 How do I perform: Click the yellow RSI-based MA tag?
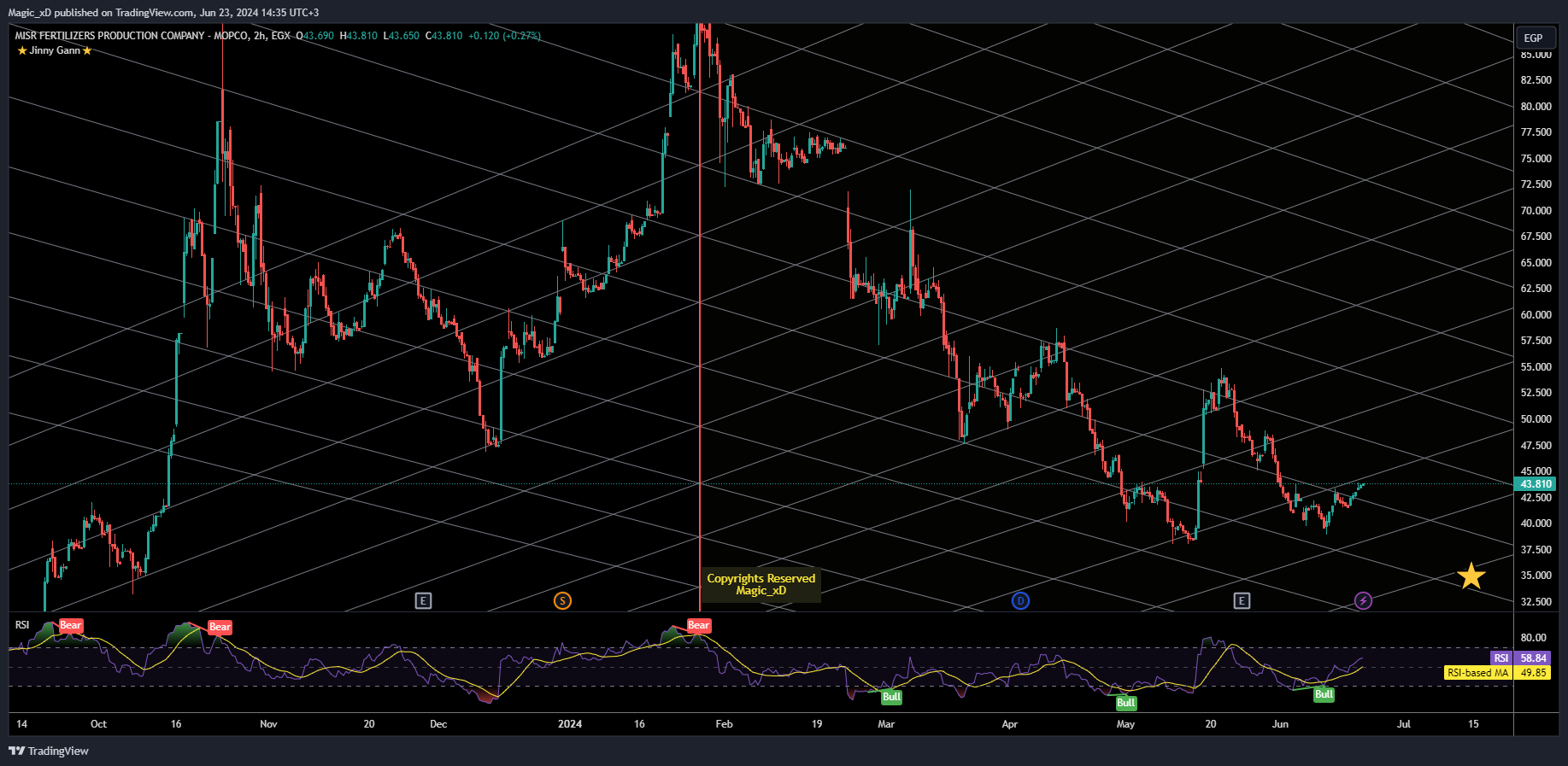[1477, 673]
